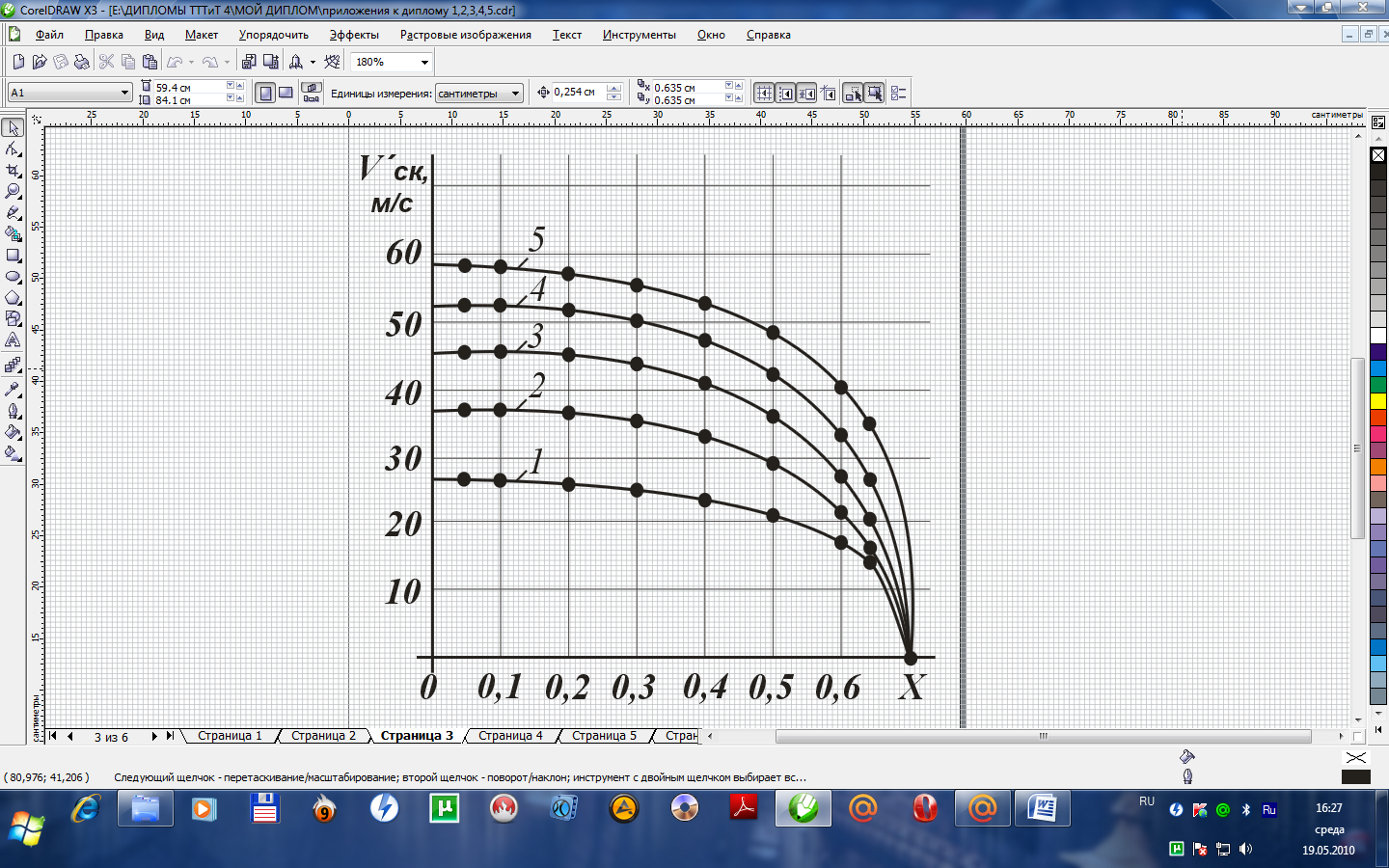Activate the Crop tool
Viewport: 1389px width, 868px height.
tap(14, 170)
